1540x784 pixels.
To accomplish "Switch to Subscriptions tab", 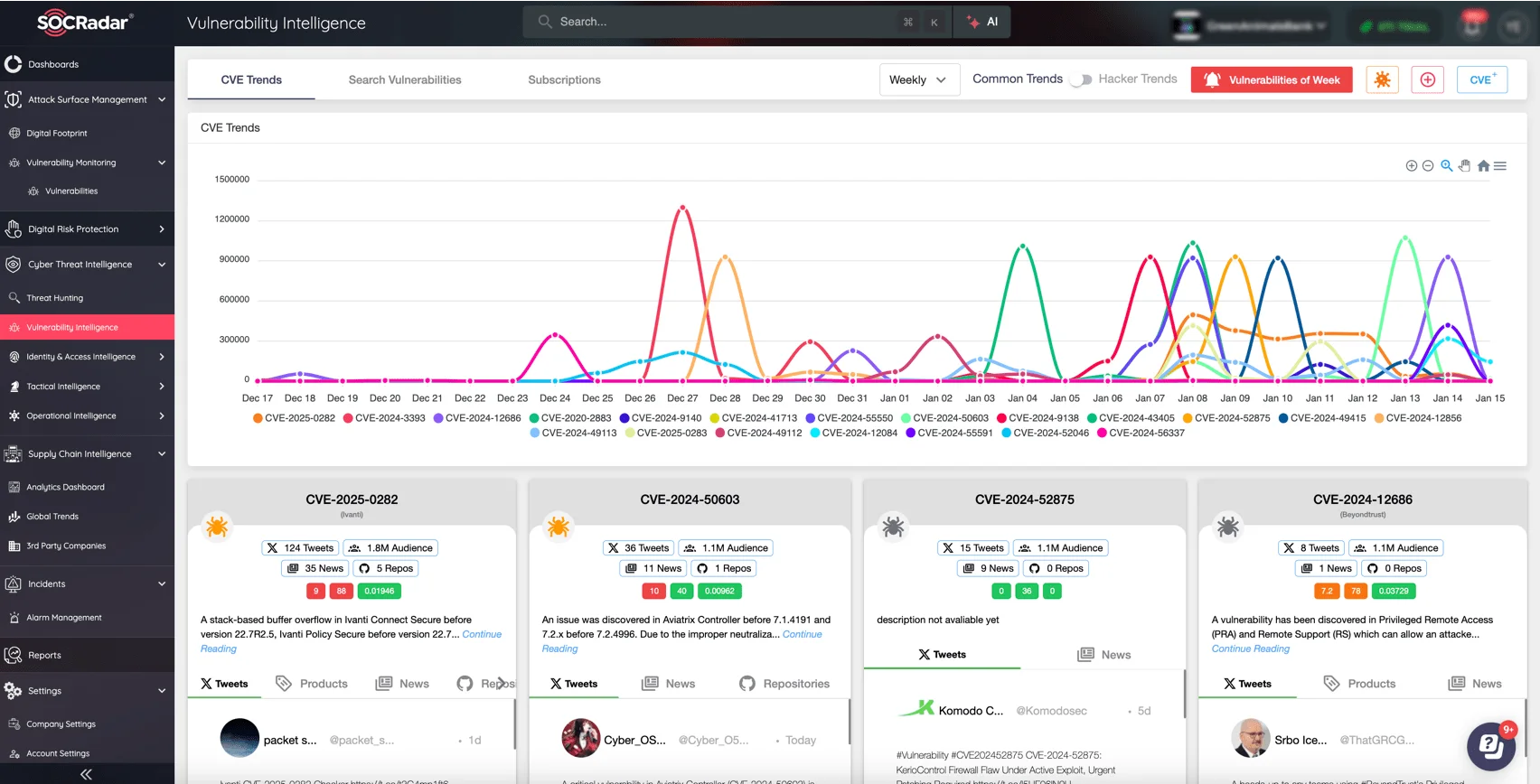I will 564,79.
